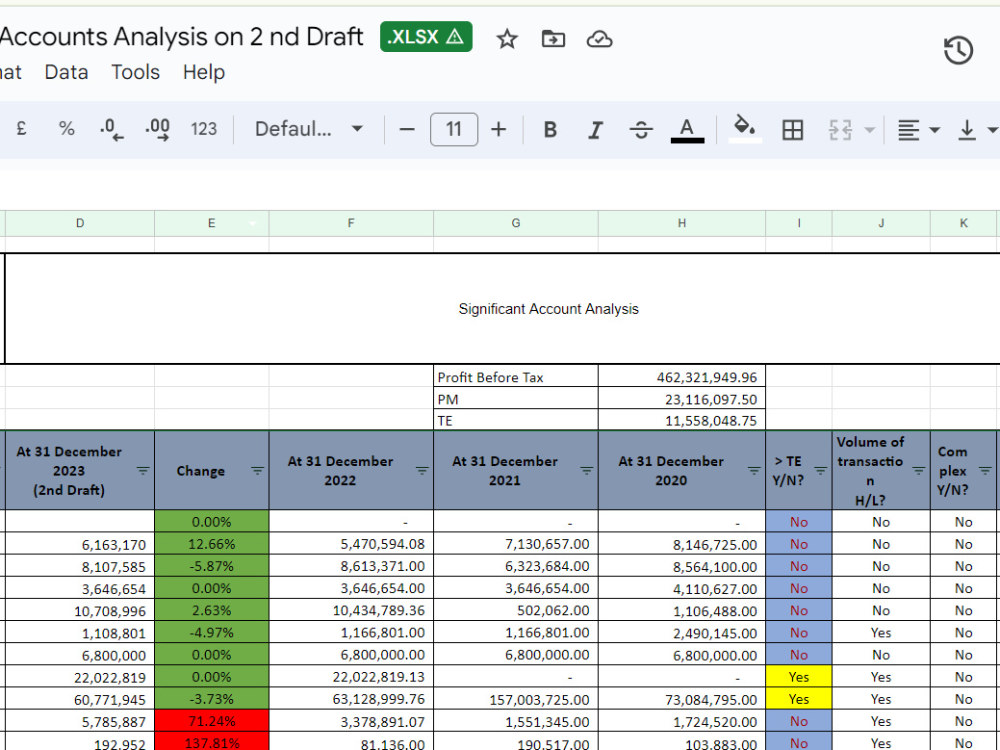Open the Tools menu

tap(135, 72)
